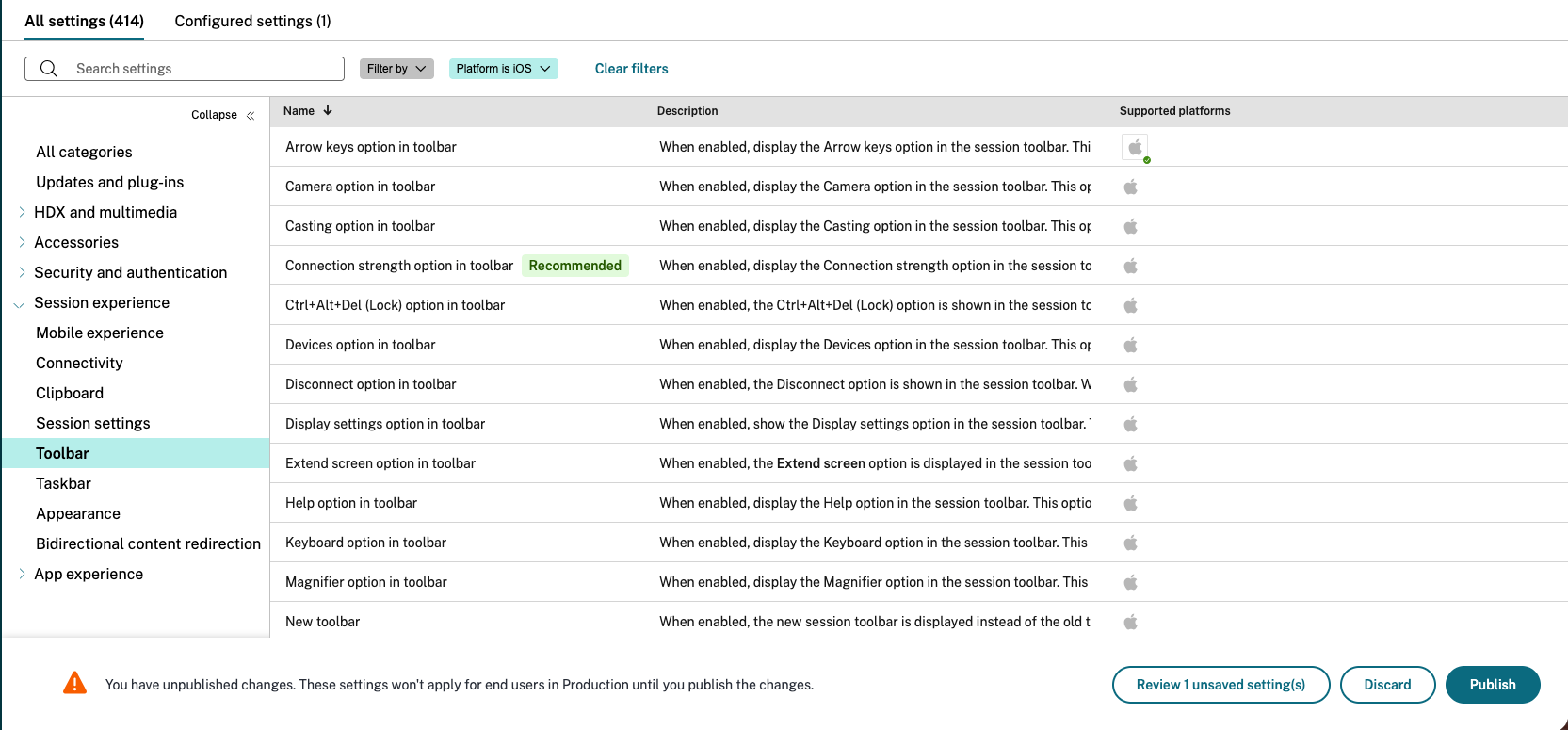The image size is (1568, 730).
Task: Click the Collapse double-chevron icon
Action: 251,115
